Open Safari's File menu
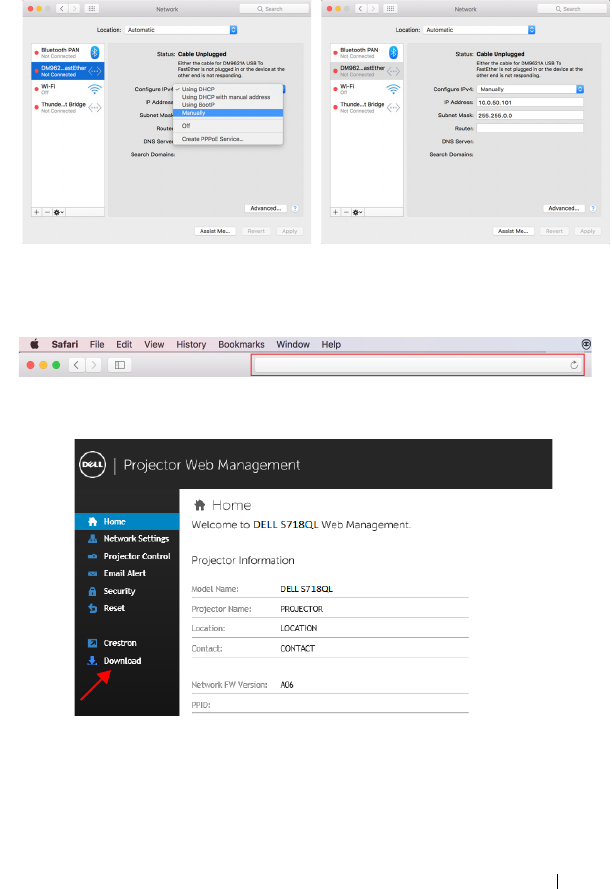Viewport: 612px width, 889px height. click(97, 344)
